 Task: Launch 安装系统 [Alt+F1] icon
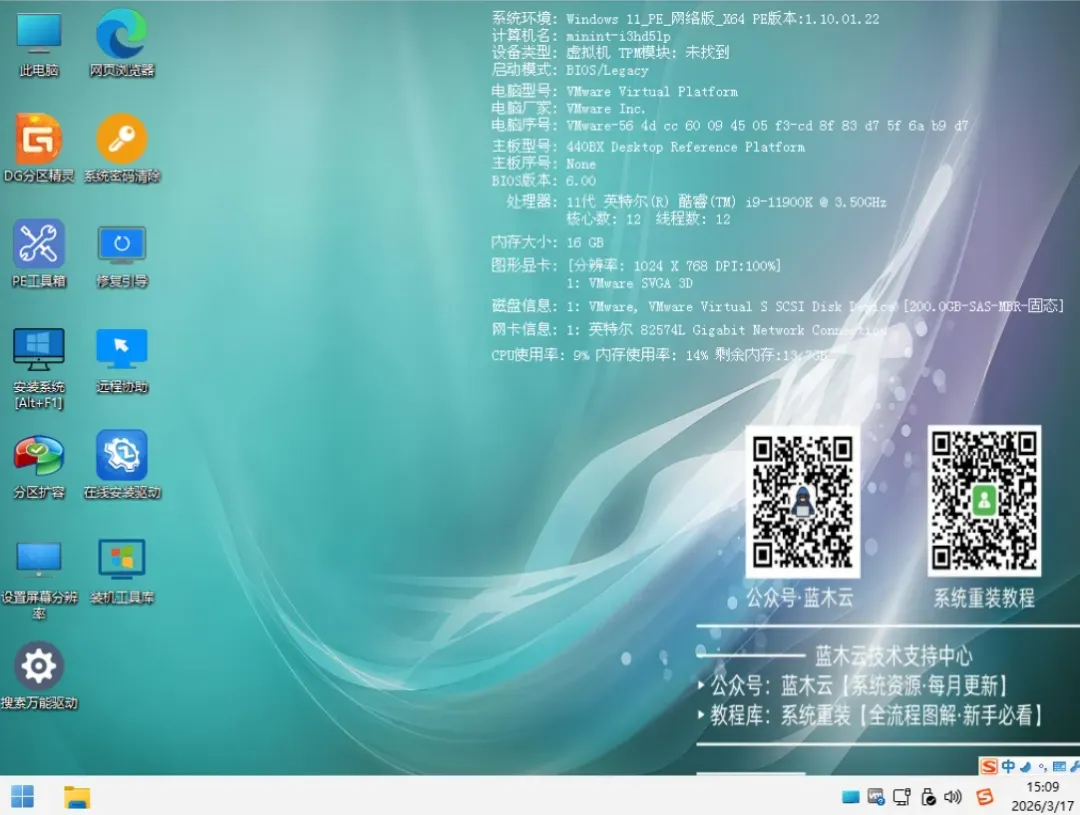[39, 368]
